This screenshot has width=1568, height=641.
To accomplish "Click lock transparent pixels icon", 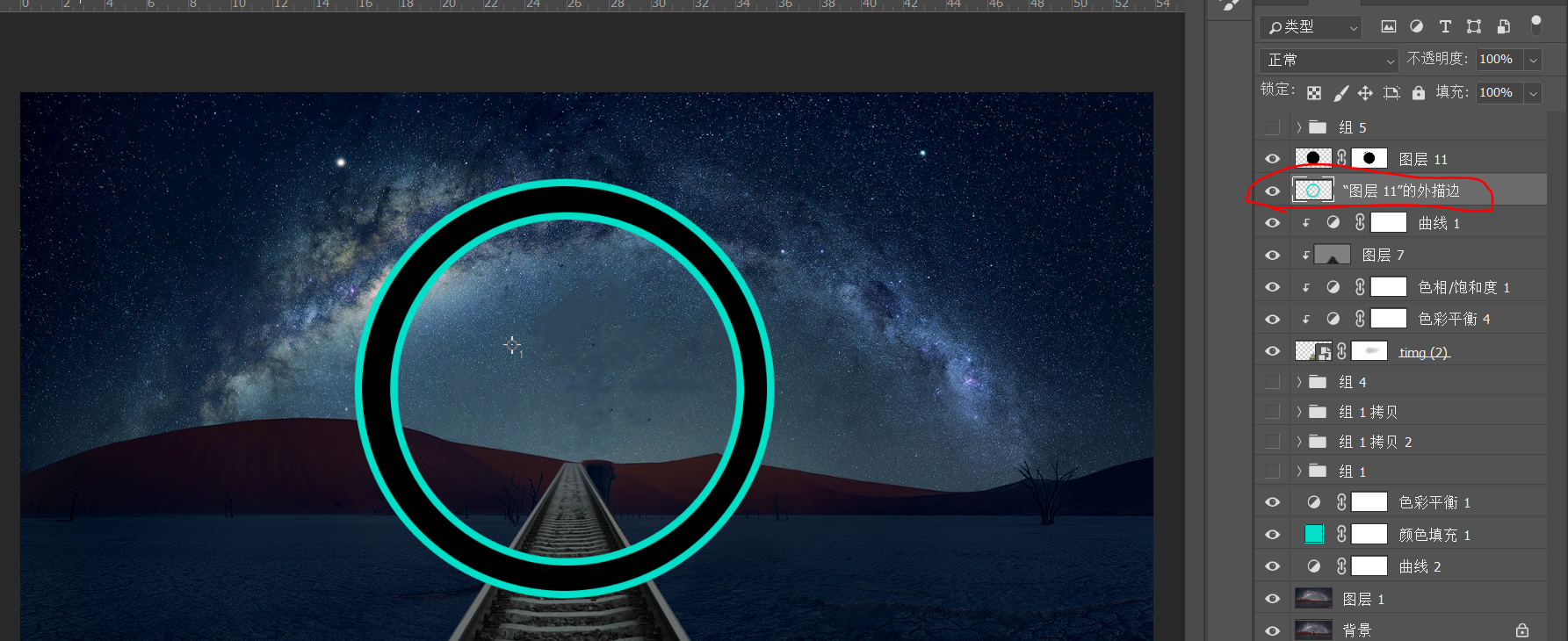I will pos(1314,92).
